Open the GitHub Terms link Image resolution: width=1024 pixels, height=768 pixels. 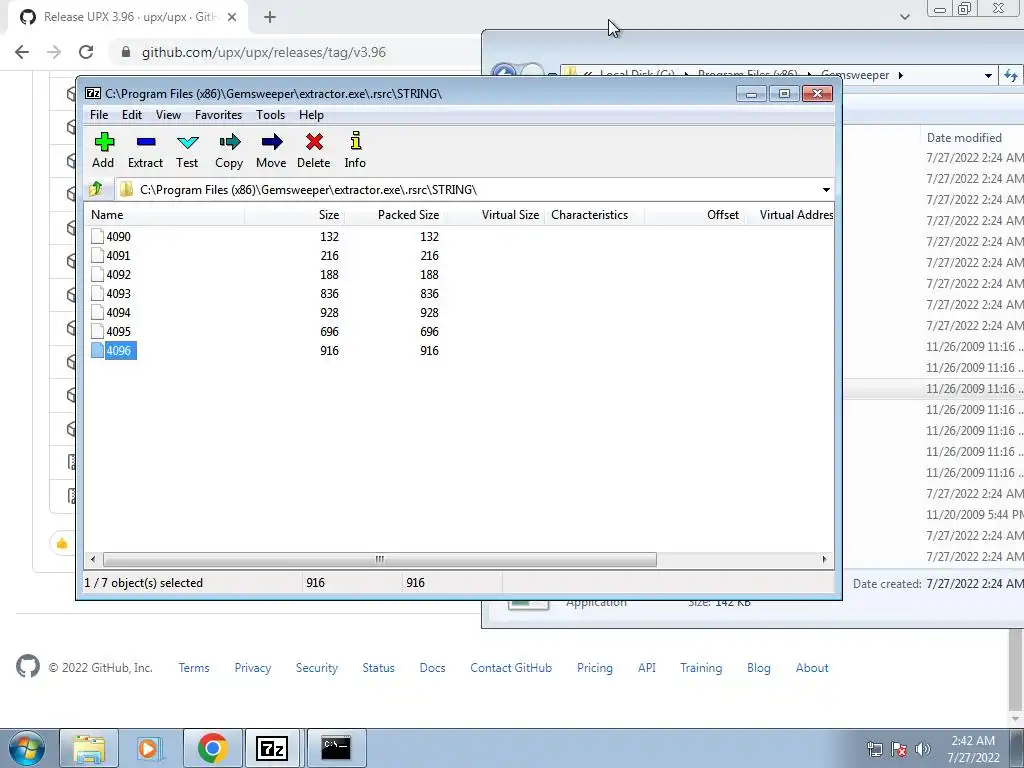194,667
